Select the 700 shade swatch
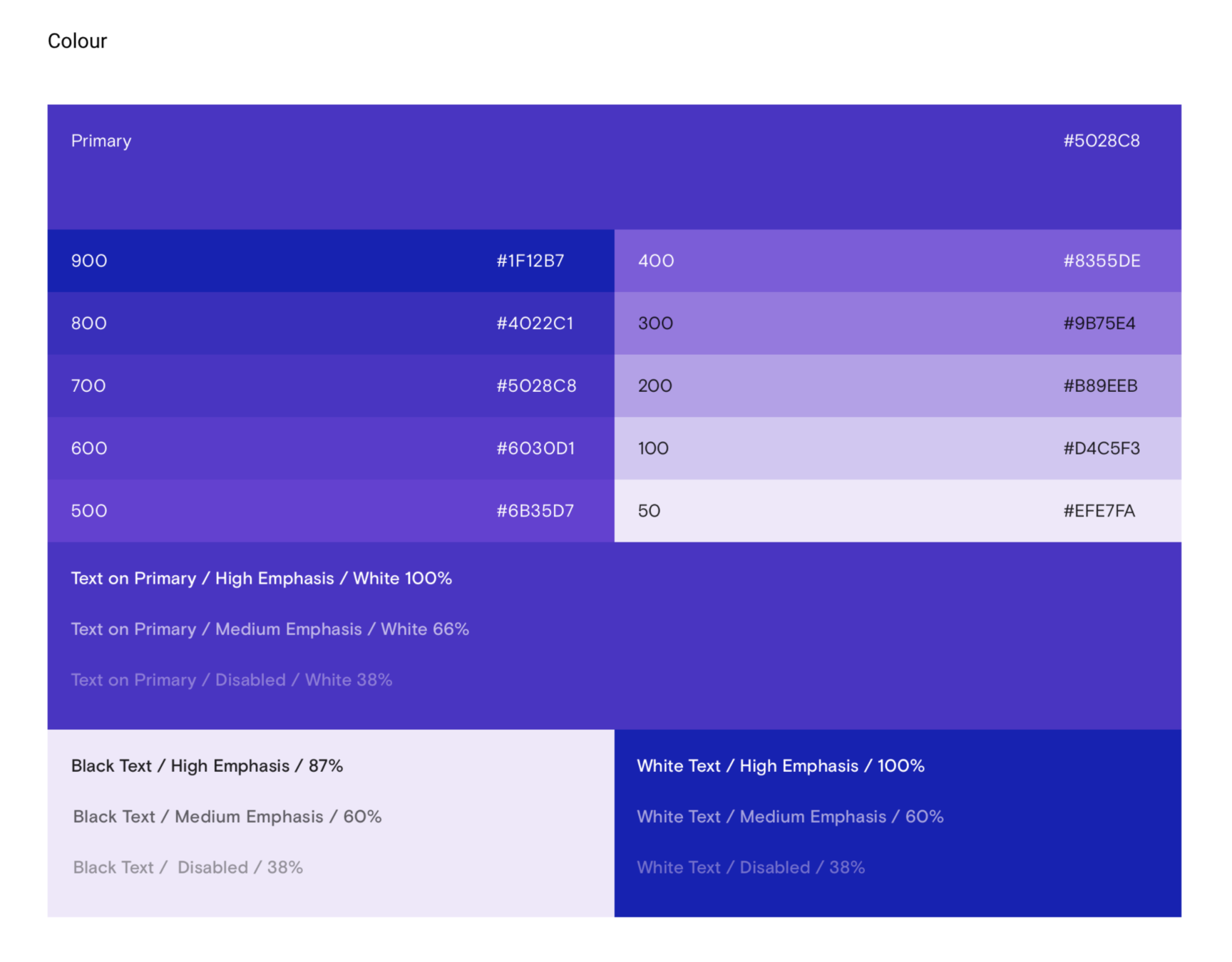Image resolution: width=1232 pixels, height=962 pixels. tap(331, 386)
